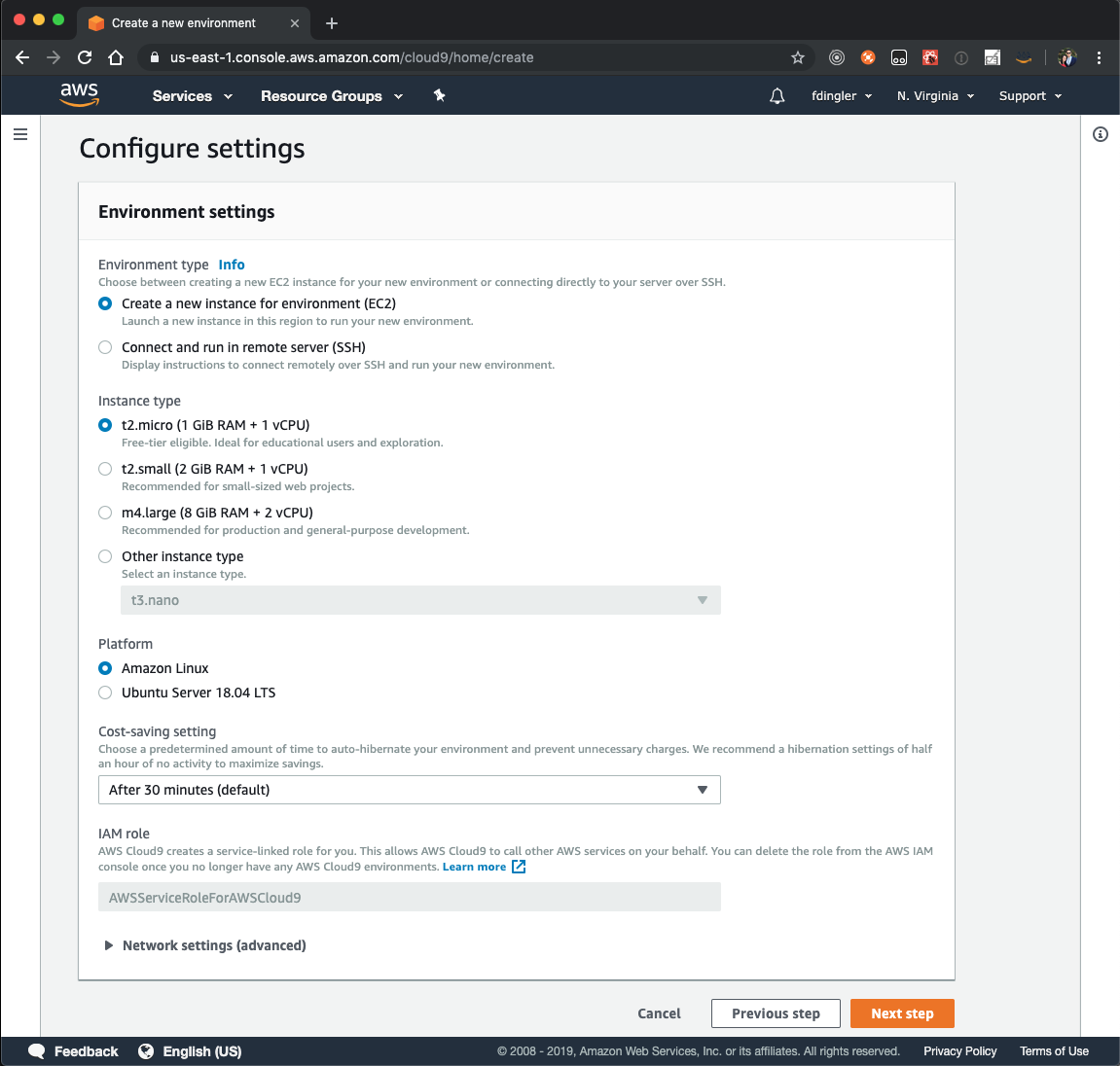This screenshot has height=1066, width=1120.
Task: Open the fdingler account menu
Action: pos(842,95)
